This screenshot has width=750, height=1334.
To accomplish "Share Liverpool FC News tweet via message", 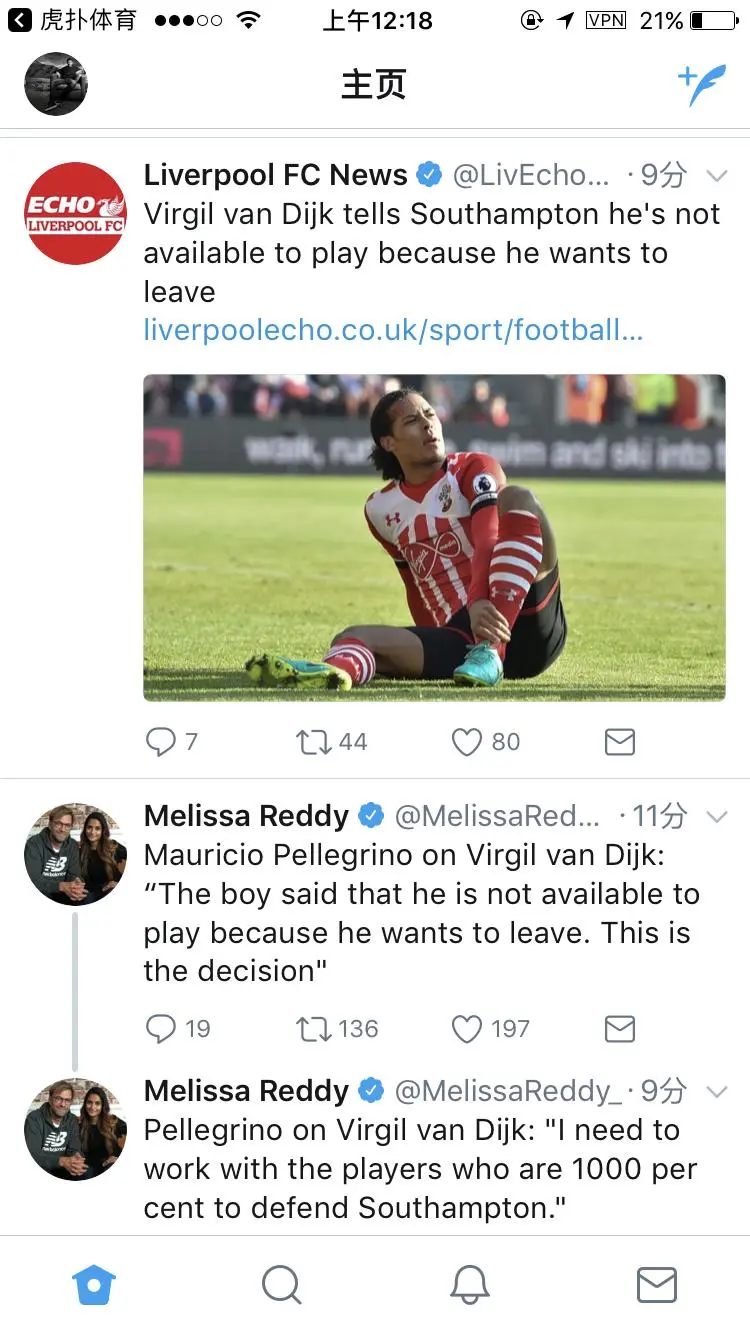I will pos(620,742).
